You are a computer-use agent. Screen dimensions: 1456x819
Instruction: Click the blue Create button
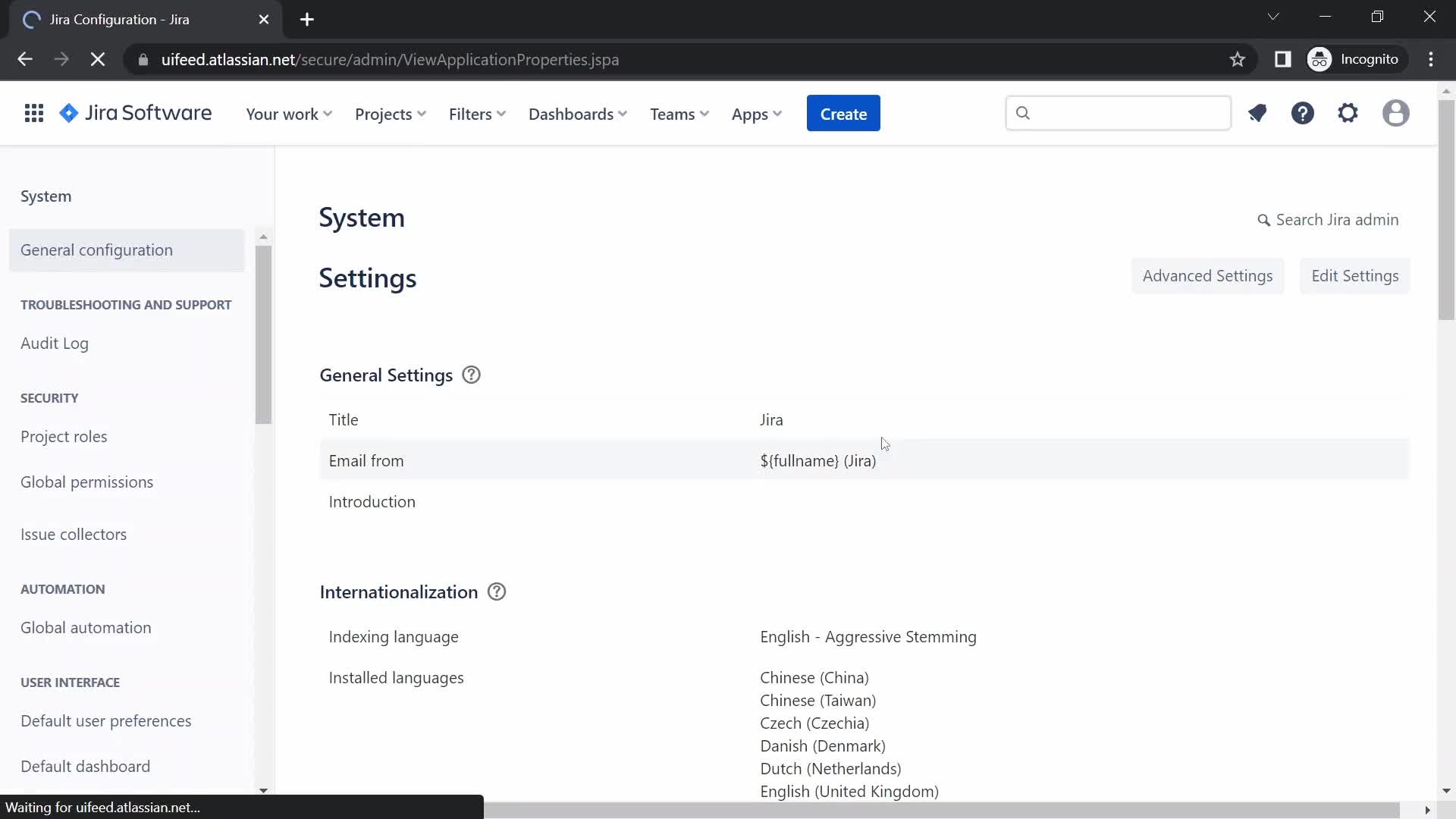point(843,114)
